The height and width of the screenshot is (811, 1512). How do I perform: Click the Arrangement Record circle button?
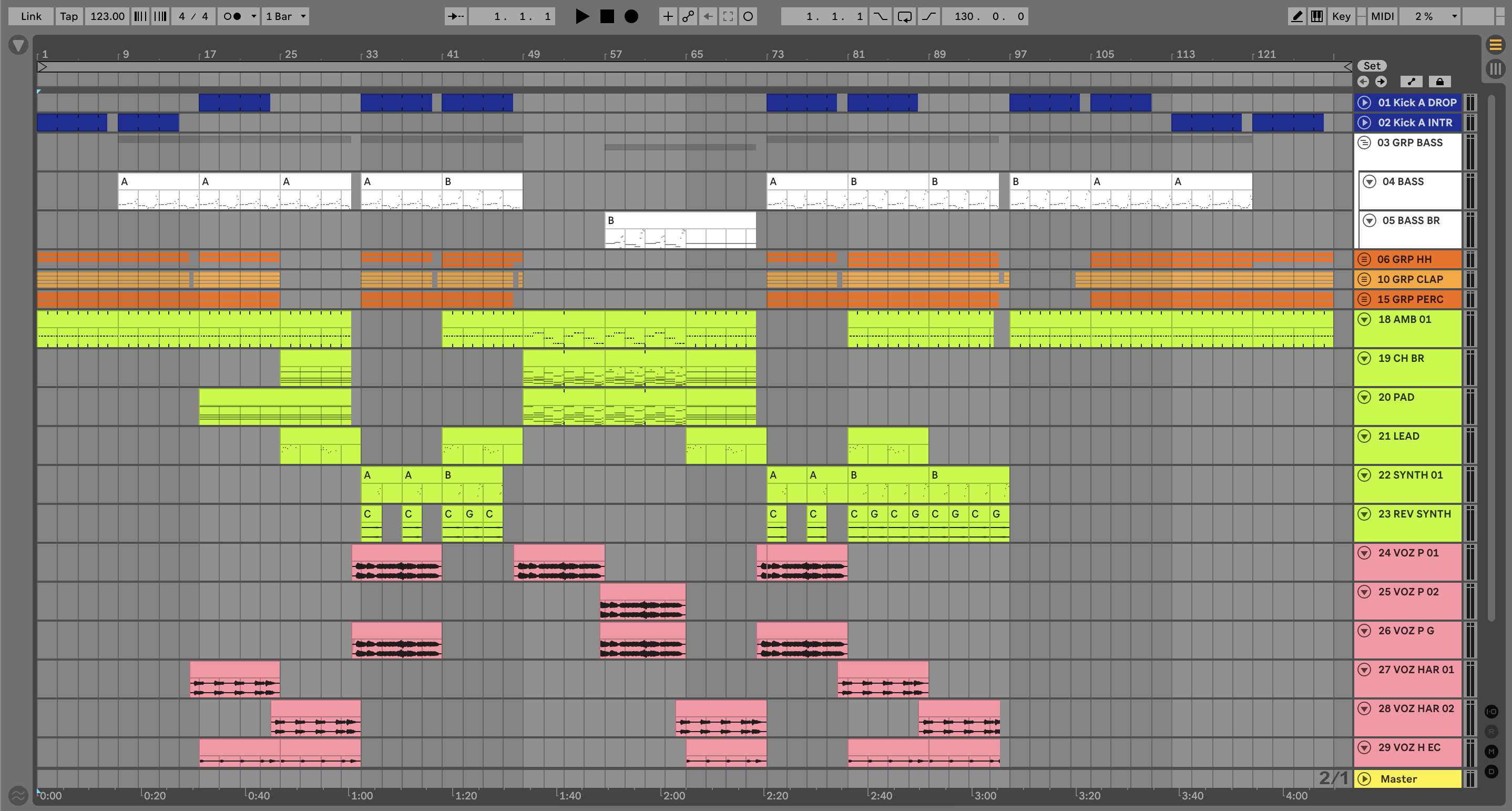pyautogui.click(x=631, y=16)
